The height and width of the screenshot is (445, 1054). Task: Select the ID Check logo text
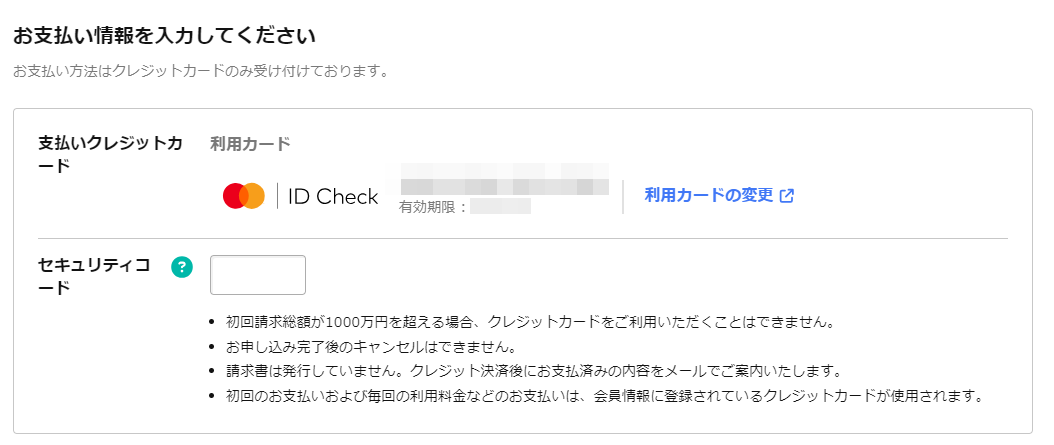[333, 197]
